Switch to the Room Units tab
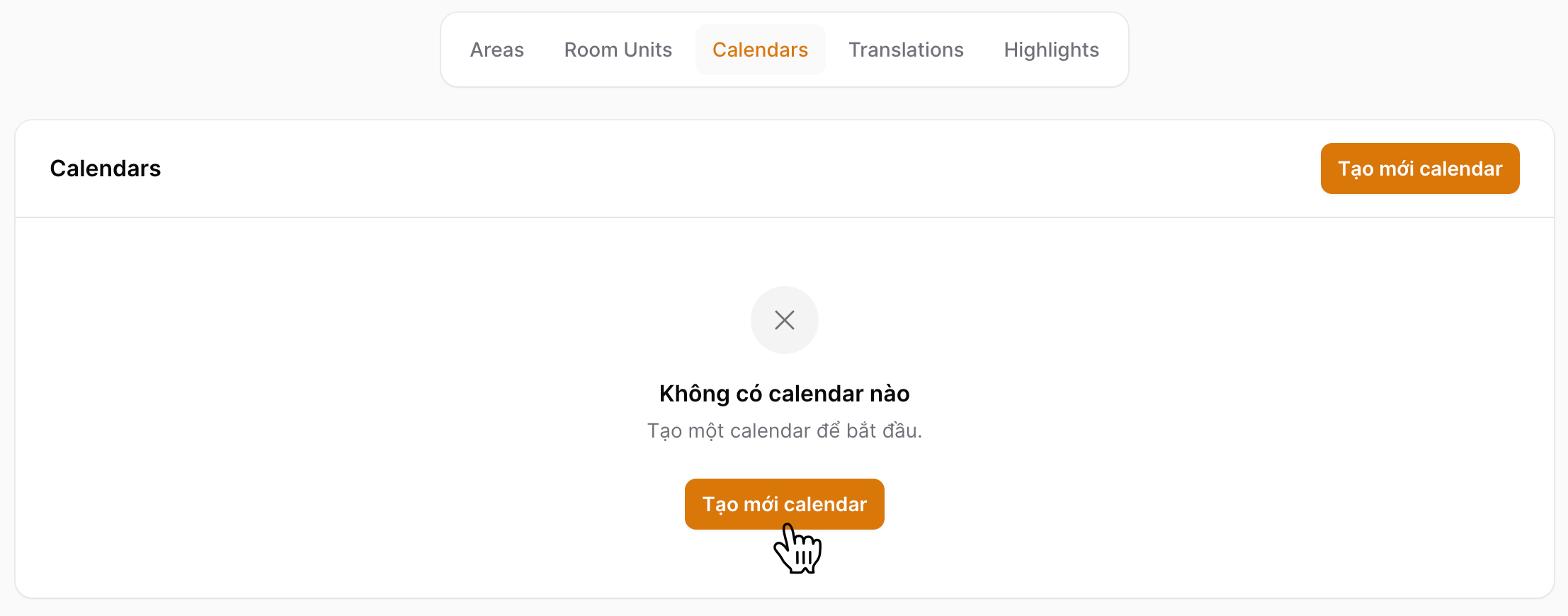Viewport: 1568px width, 616px height. pyautogui.click(x=618, y=50)
